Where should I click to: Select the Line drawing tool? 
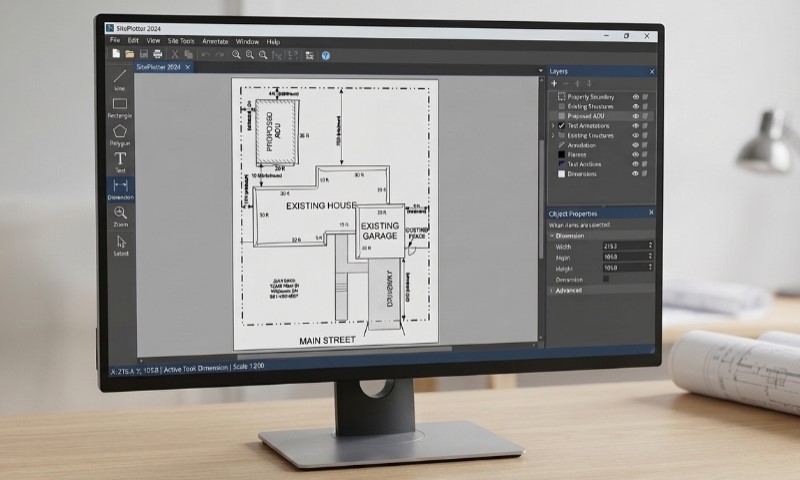pyautogui.click(x=119, y=80)
